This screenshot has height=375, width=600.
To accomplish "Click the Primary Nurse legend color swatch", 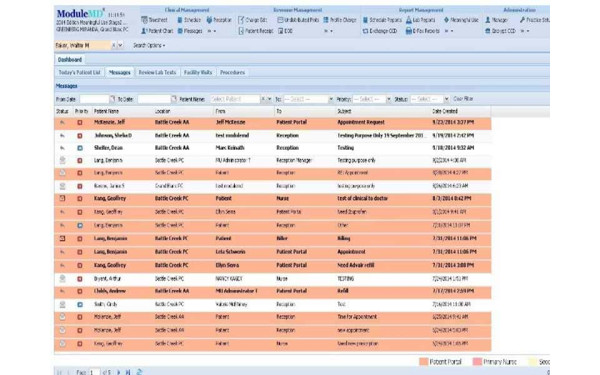I will tap(477, 362).
